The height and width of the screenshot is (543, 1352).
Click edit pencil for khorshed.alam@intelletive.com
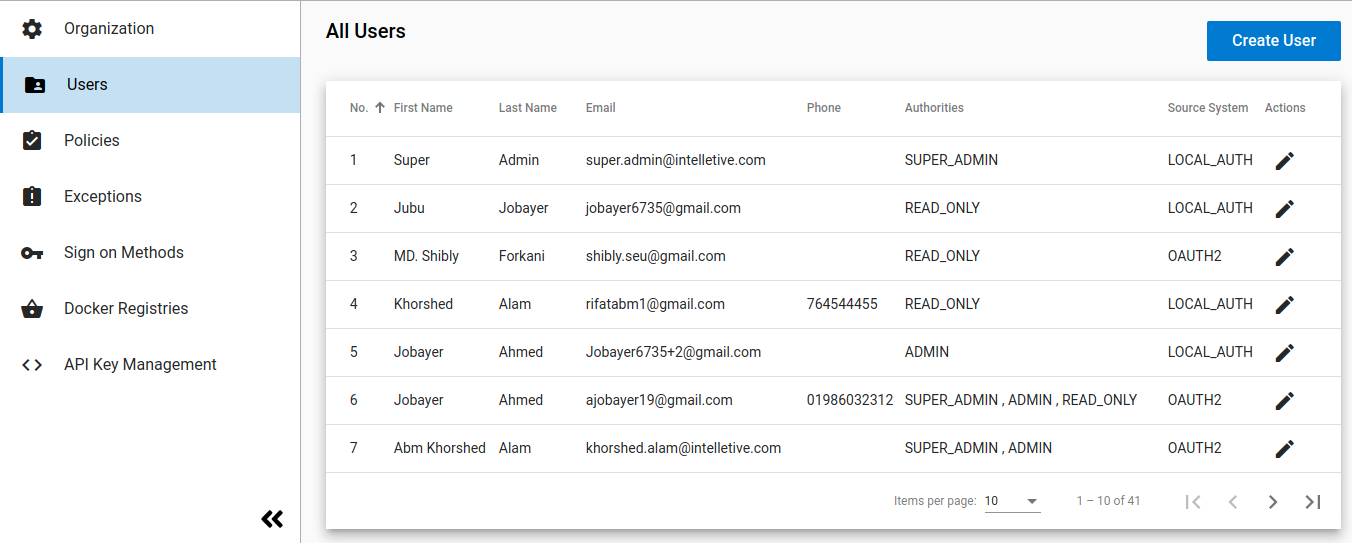pos(1285,449)
